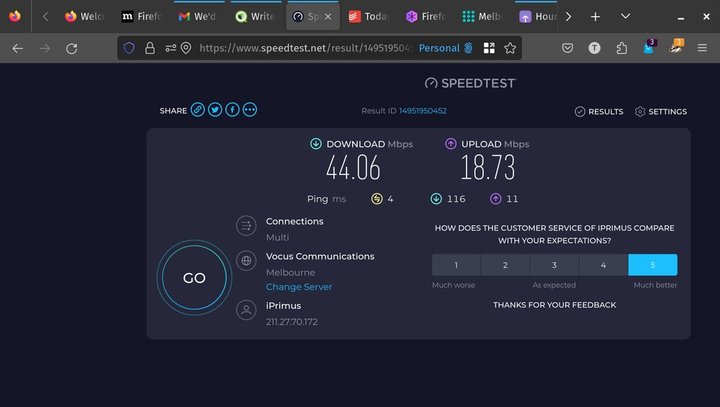Rate customer service 2
Image resolution: width=720 pixels, height=407 pixels.
(505, 265)
